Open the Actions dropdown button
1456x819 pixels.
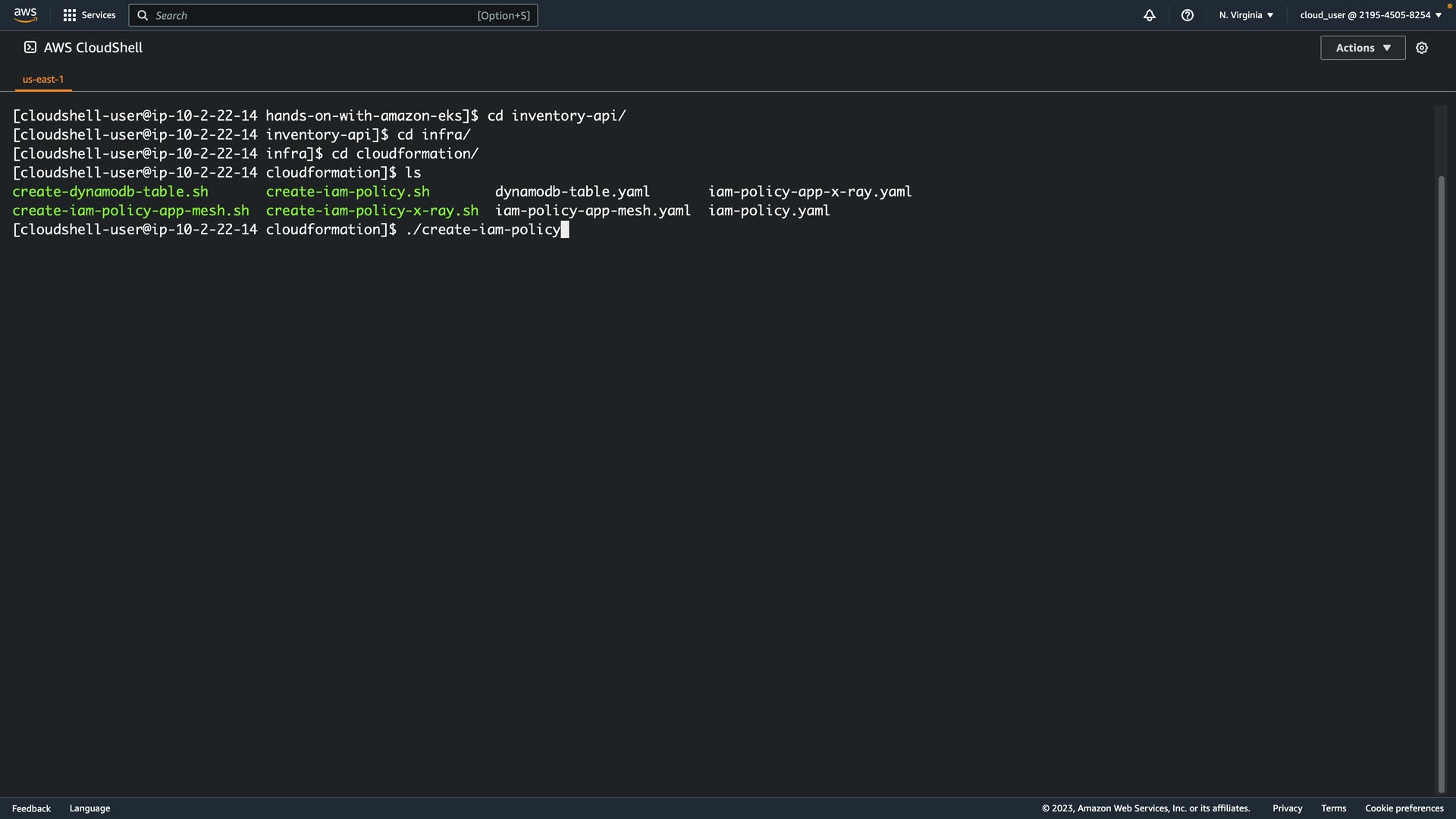[1363, 48]
